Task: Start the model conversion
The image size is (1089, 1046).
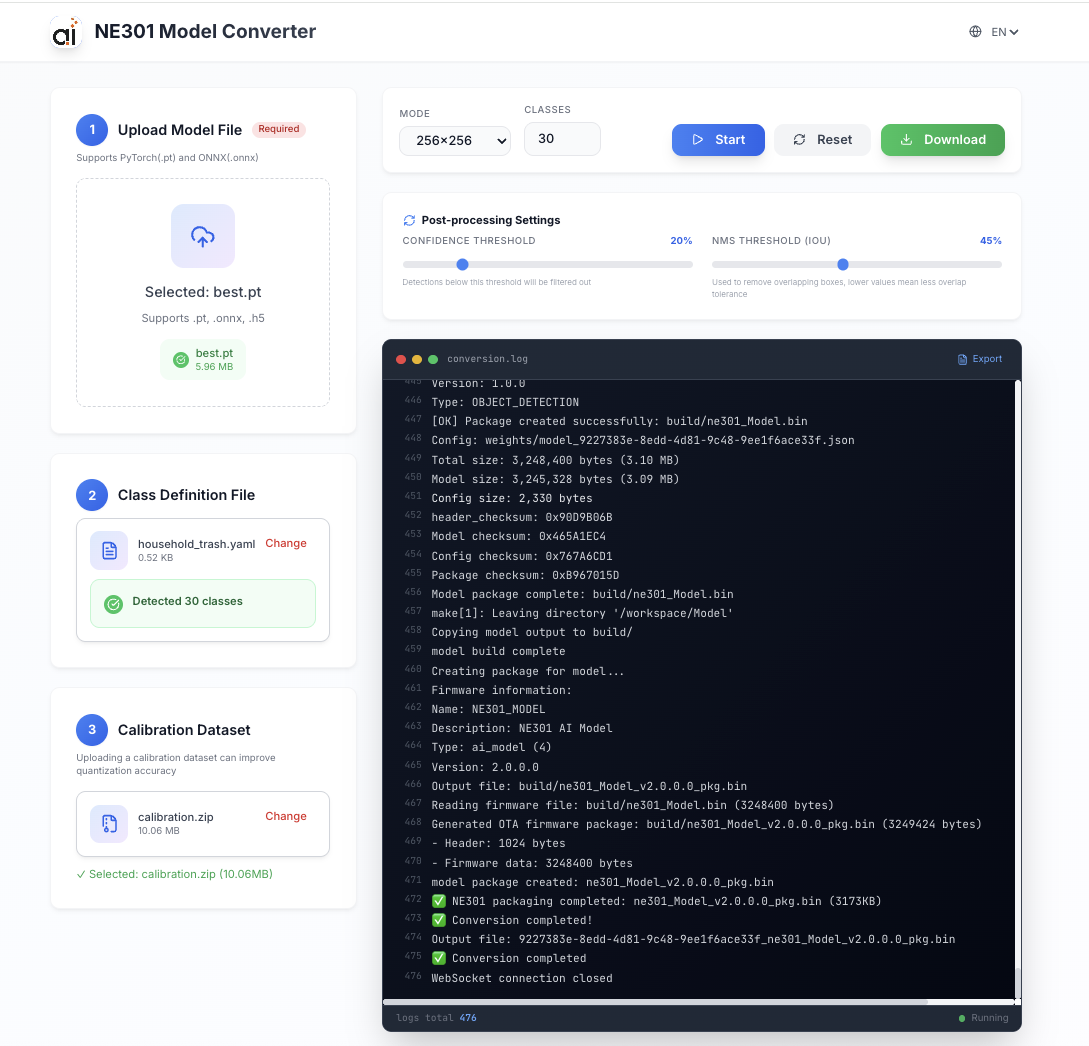Action: click(718, 140)
